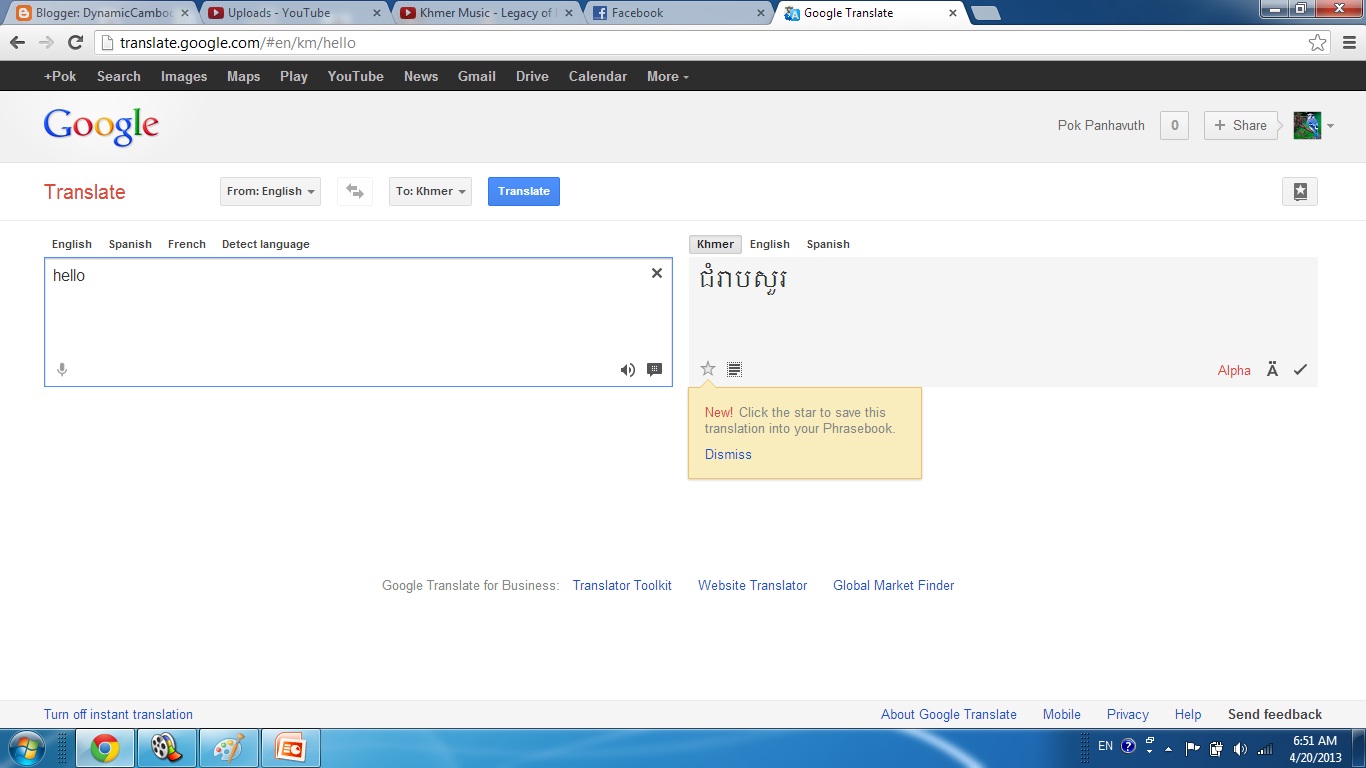Show example usage speech bubble icon
This screenshot has width=1366, height=768.
[655, 370]
